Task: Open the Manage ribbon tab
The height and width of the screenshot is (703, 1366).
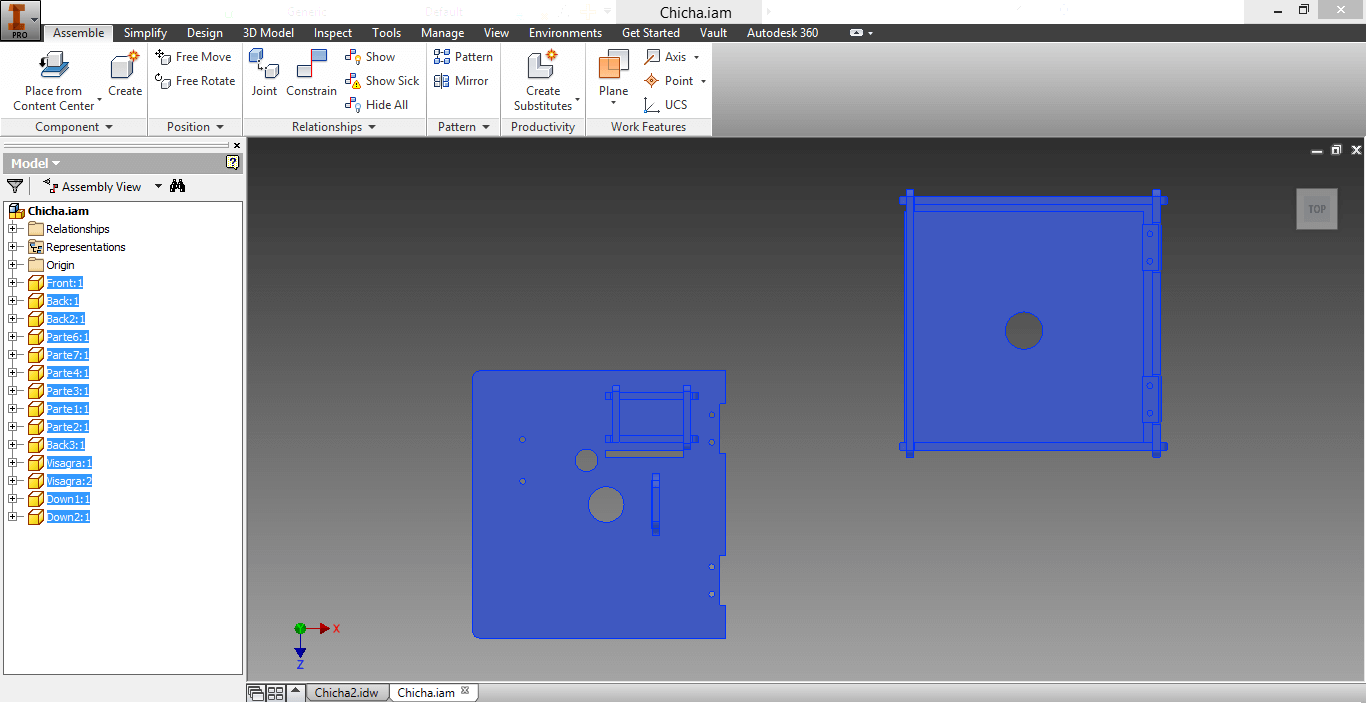Action: click(x=442, y=33)
